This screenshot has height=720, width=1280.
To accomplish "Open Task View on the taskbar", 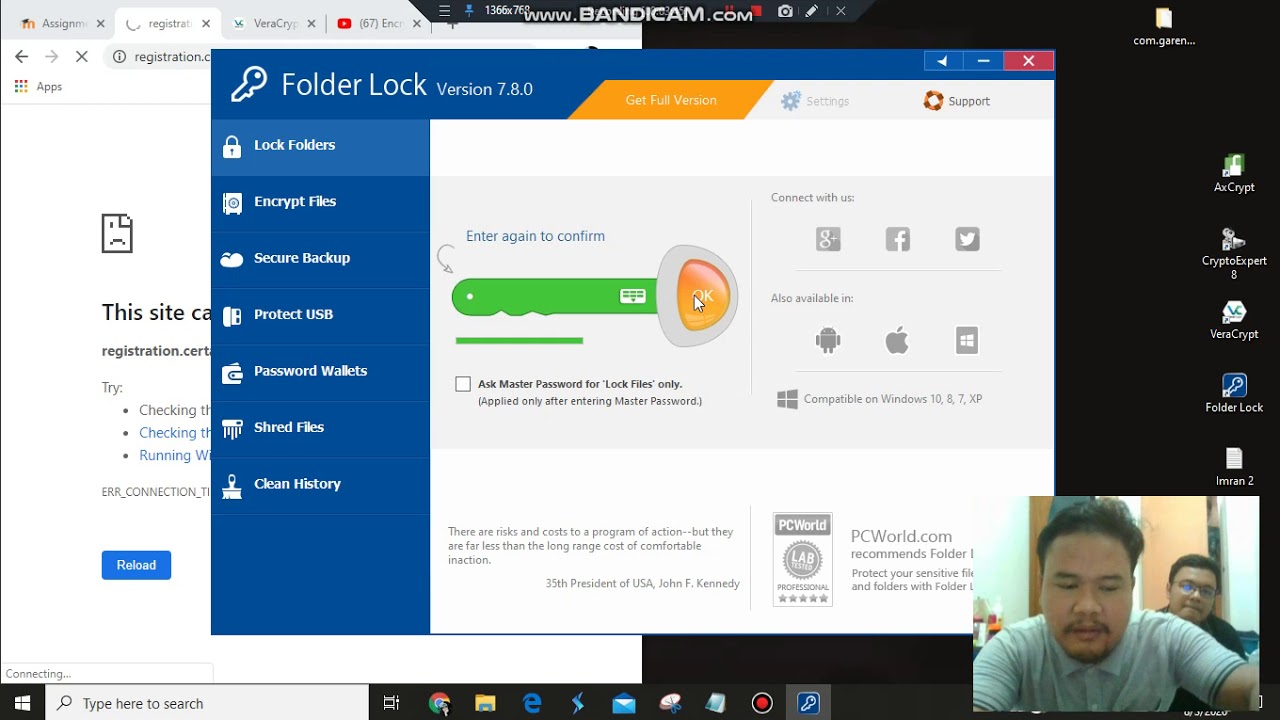I will click(x=392, y=703).
